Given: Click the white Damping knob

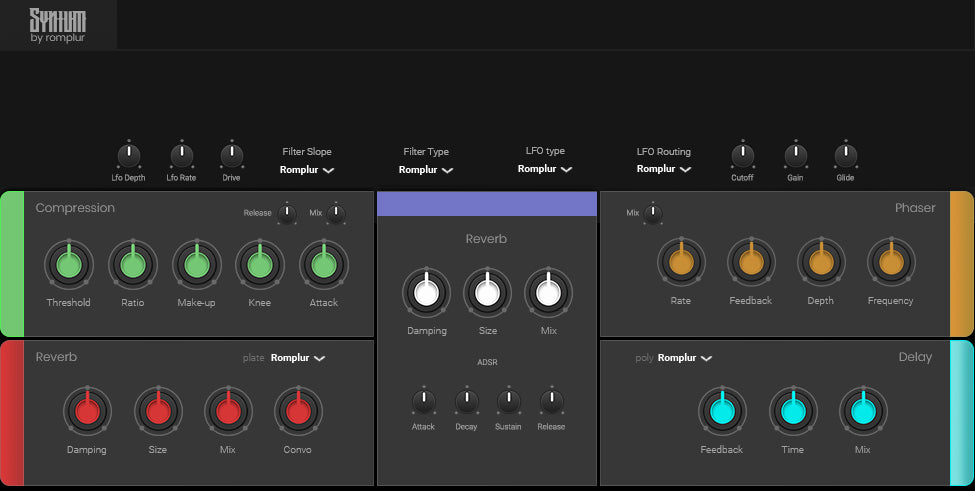Looking at the screenshot, I should tap(427, 293).
